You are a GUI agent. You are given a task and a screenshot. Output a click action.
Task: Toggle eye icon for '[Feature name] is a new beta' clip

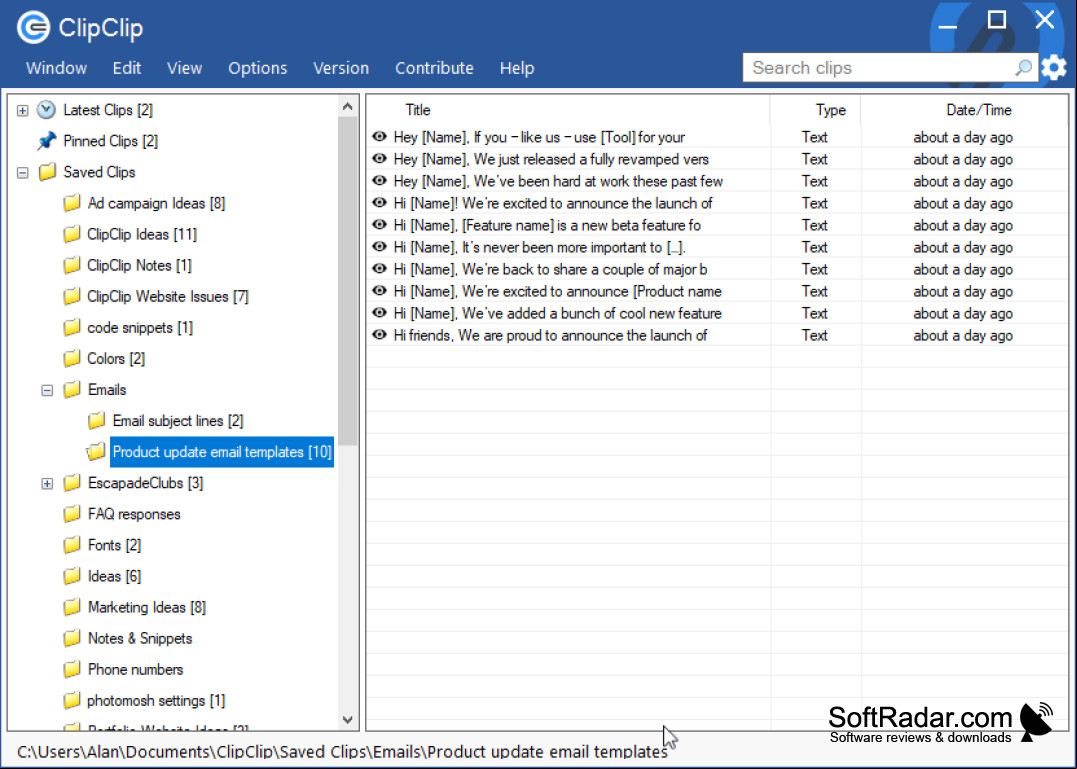[379, 225]
